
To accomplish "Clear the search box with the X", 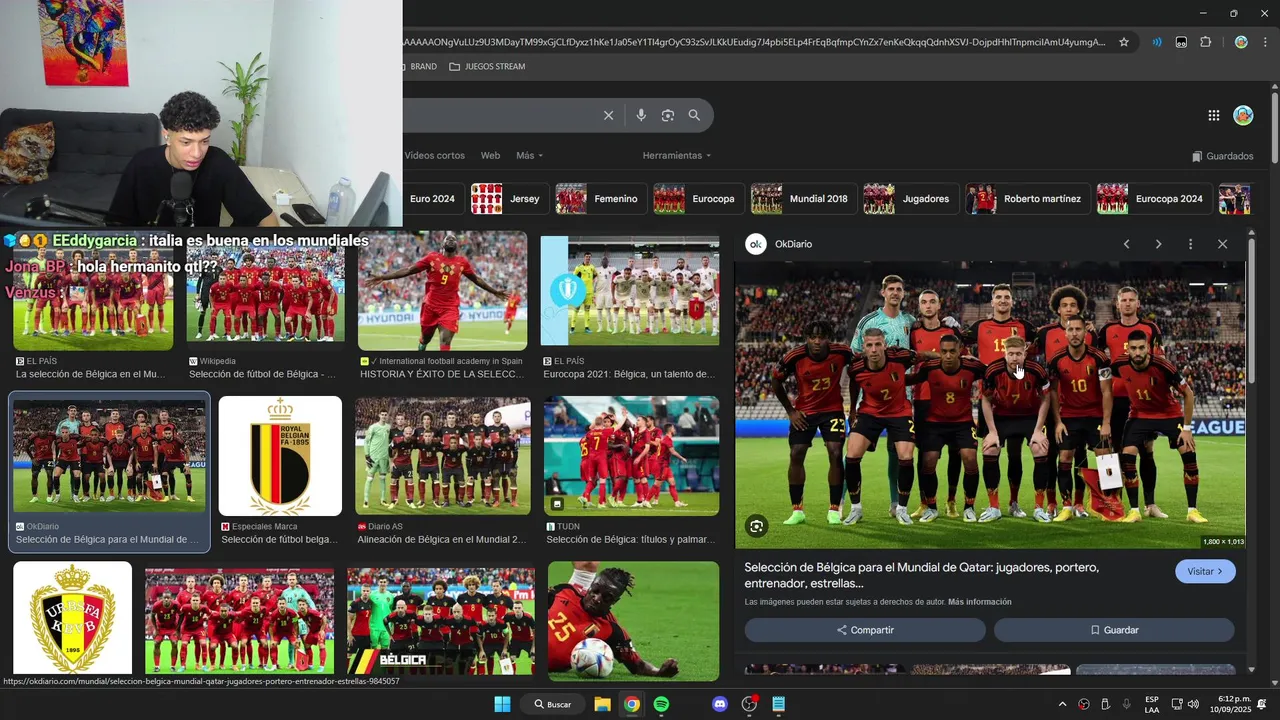I will point(608,115).
